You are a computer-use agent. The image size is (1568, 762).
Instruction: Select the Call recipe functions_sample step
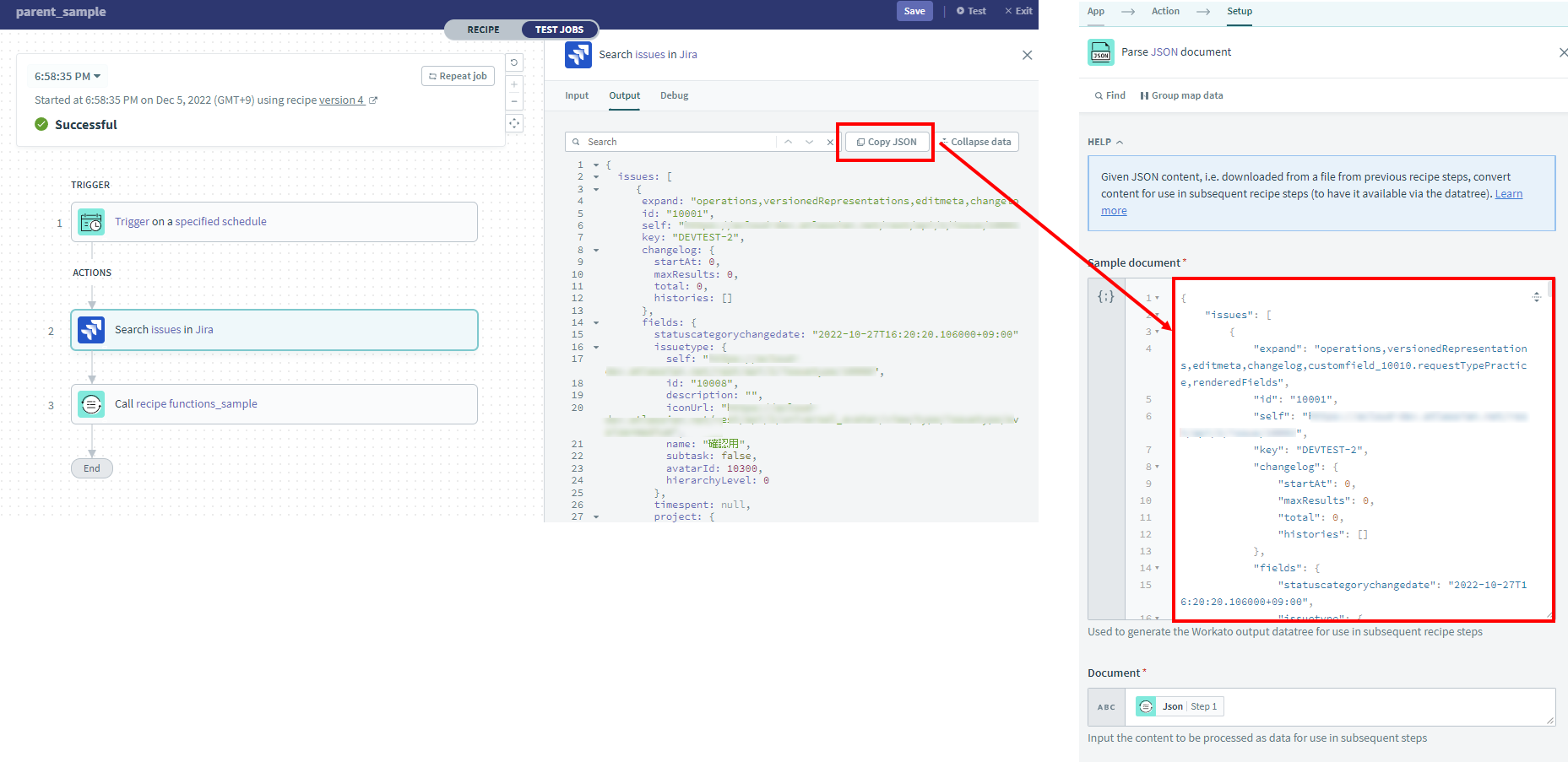point(274,404)
